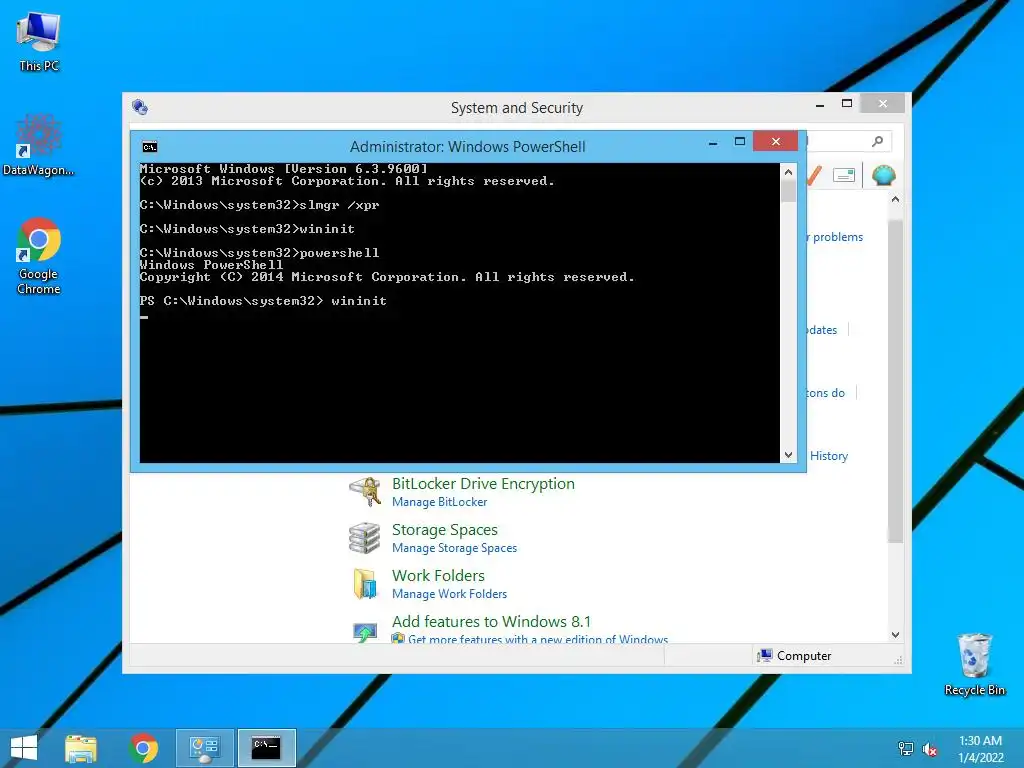The width and height of the screenshot is (1024, 768).
Task: Close the Administrator: Windows PowerShell window
Action: coord(775,141)
